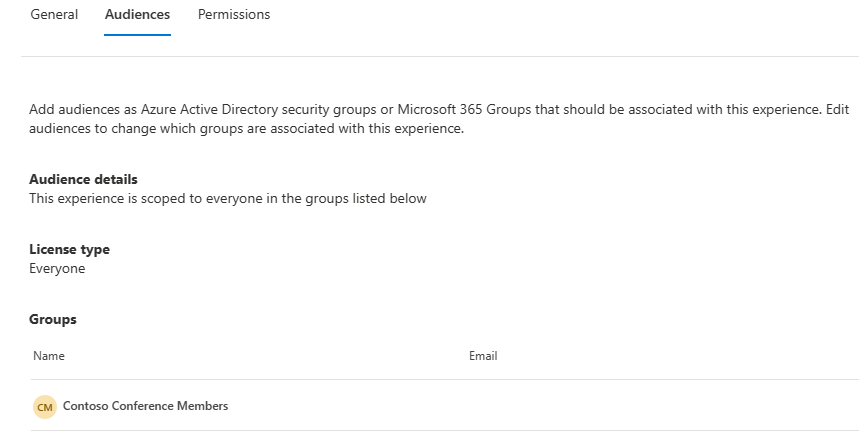The image size is (859, 431).
Task: Click the Name column header
Action: point(49,356)
